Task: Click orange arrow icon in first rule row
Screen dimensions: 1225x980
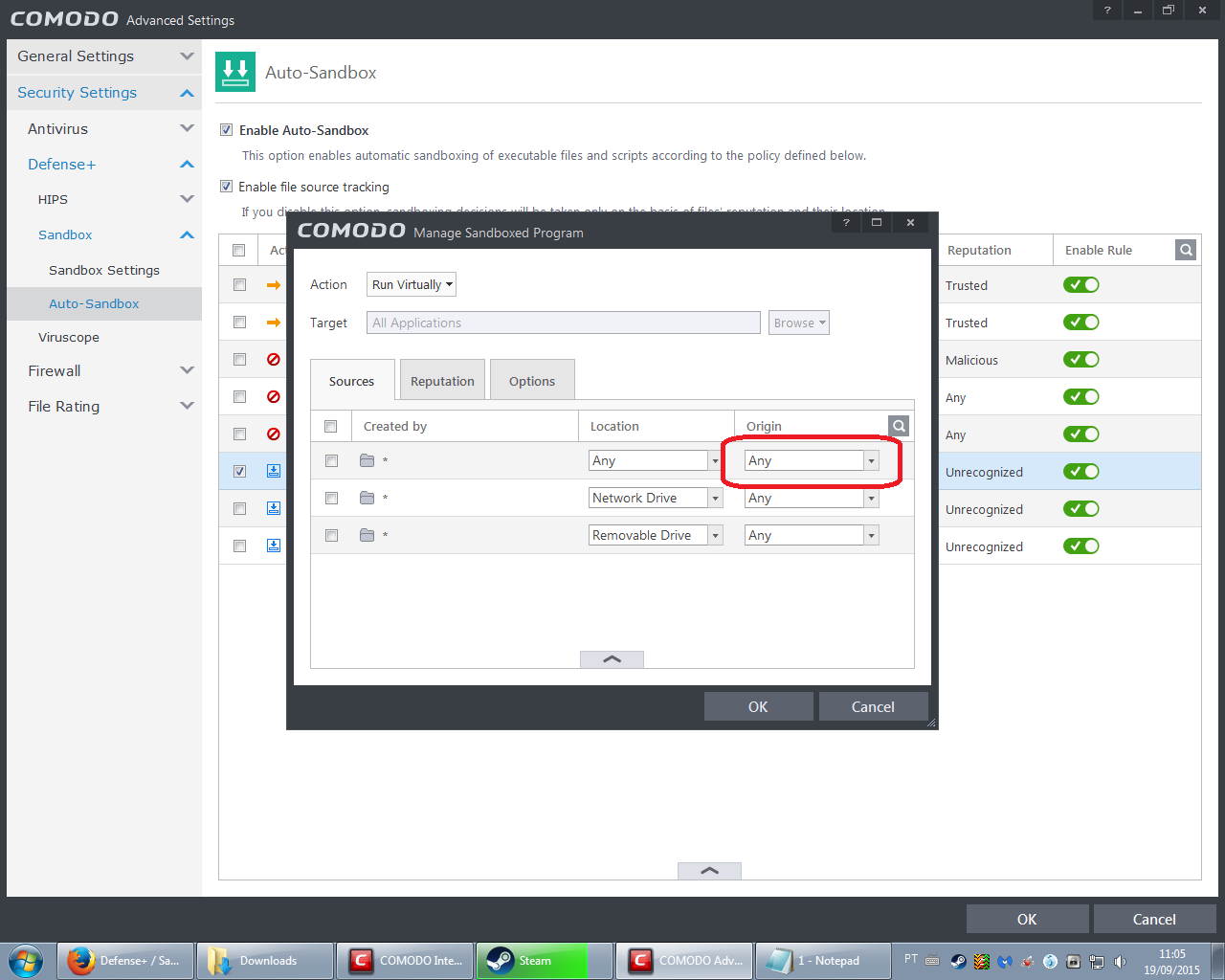Action: click(x=274, y=285)
